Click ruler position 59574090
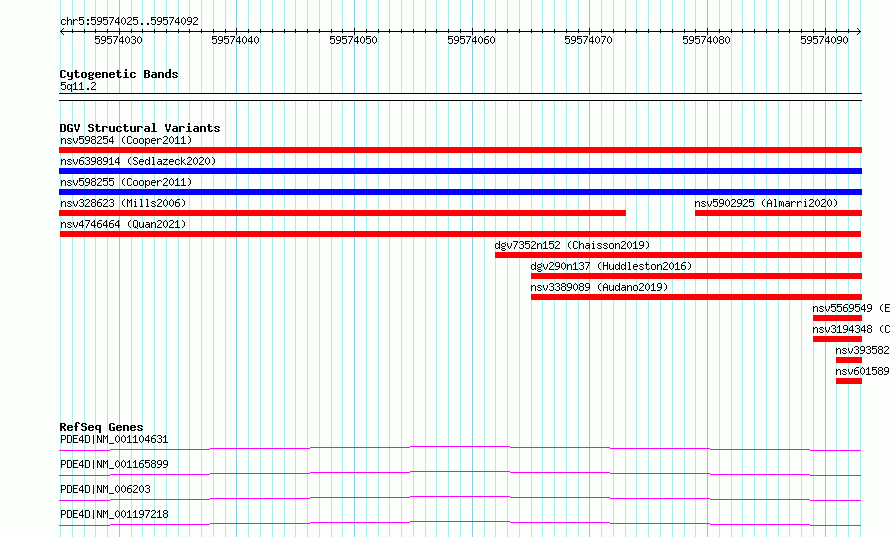890x537 pixels. coord(824,40)
